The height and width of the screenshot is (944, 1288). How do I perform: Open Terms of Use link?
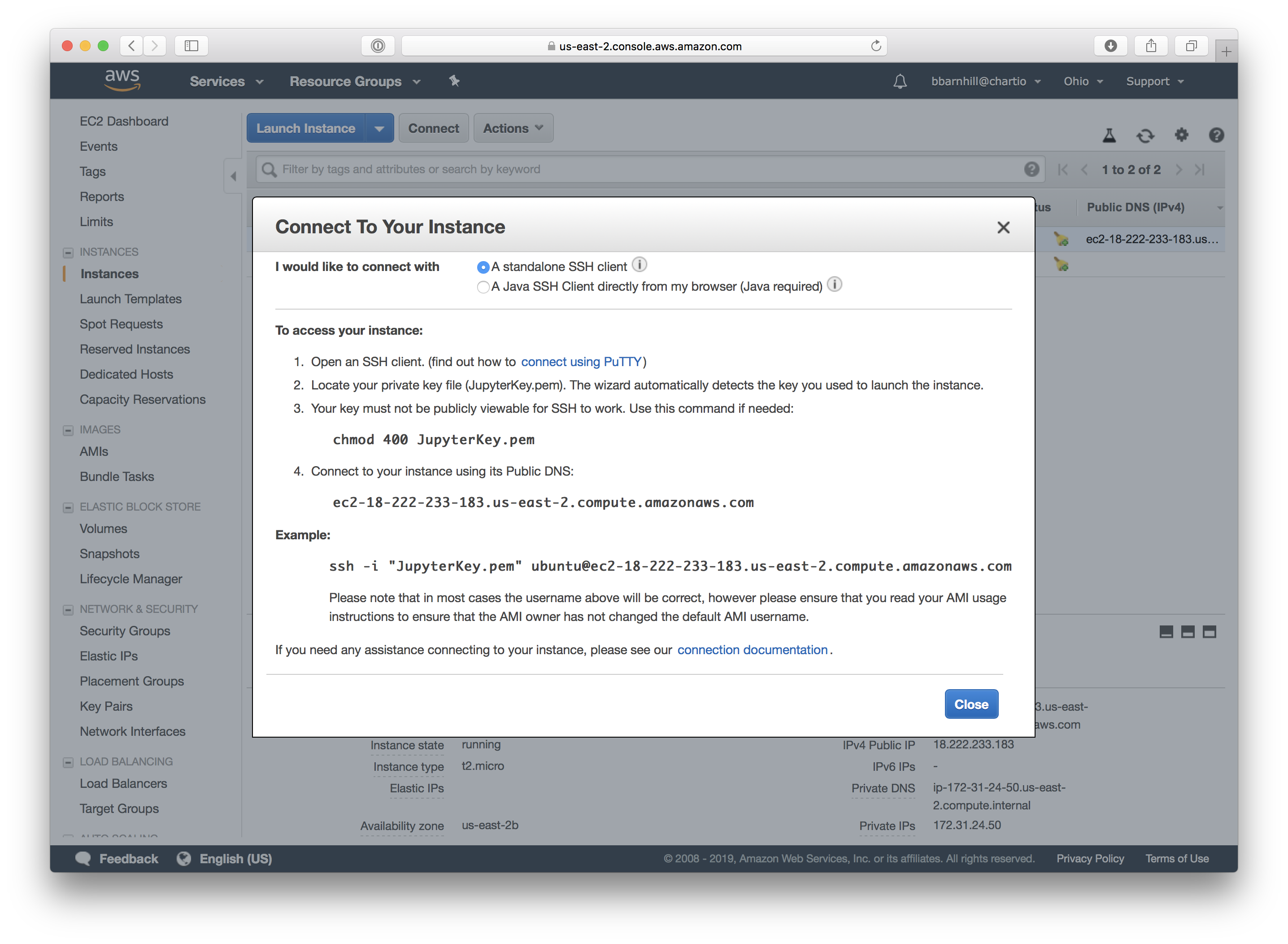pos(1177,858)
